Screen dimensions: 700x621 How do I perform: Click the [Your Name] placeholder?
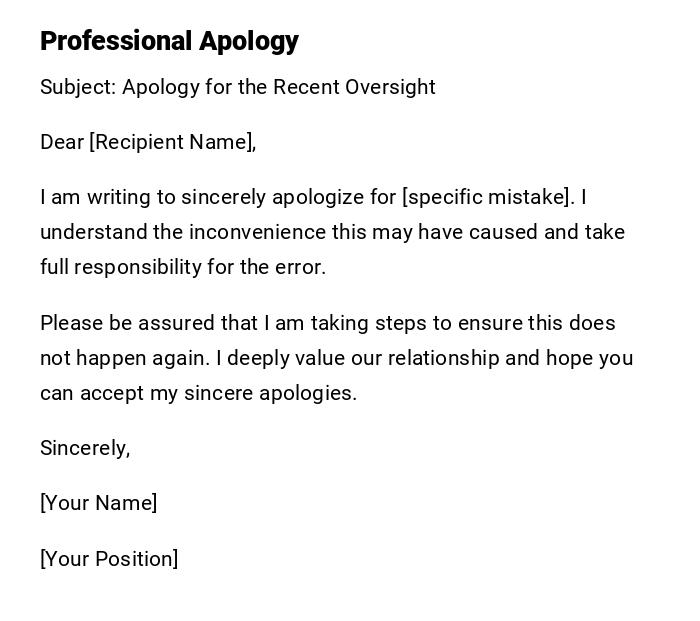coord(98,503)
